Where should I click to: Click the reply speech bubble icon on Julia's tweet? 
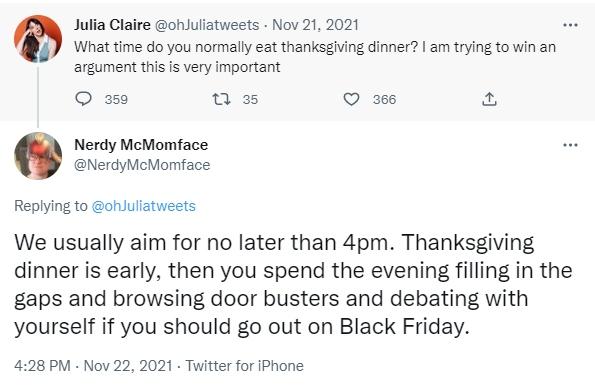[x=83, y=99]
